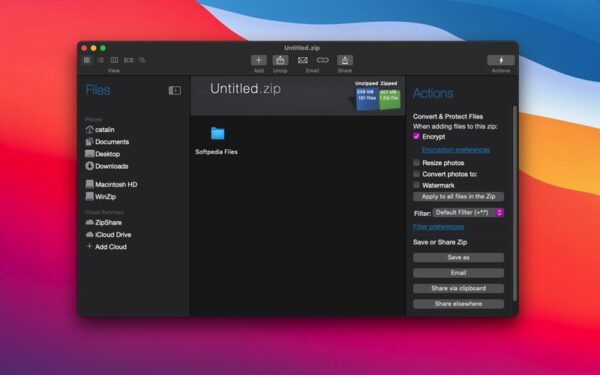The image size is (600, 375).
Task: Open the Default Filter dropdown
Action: [468, 213]
